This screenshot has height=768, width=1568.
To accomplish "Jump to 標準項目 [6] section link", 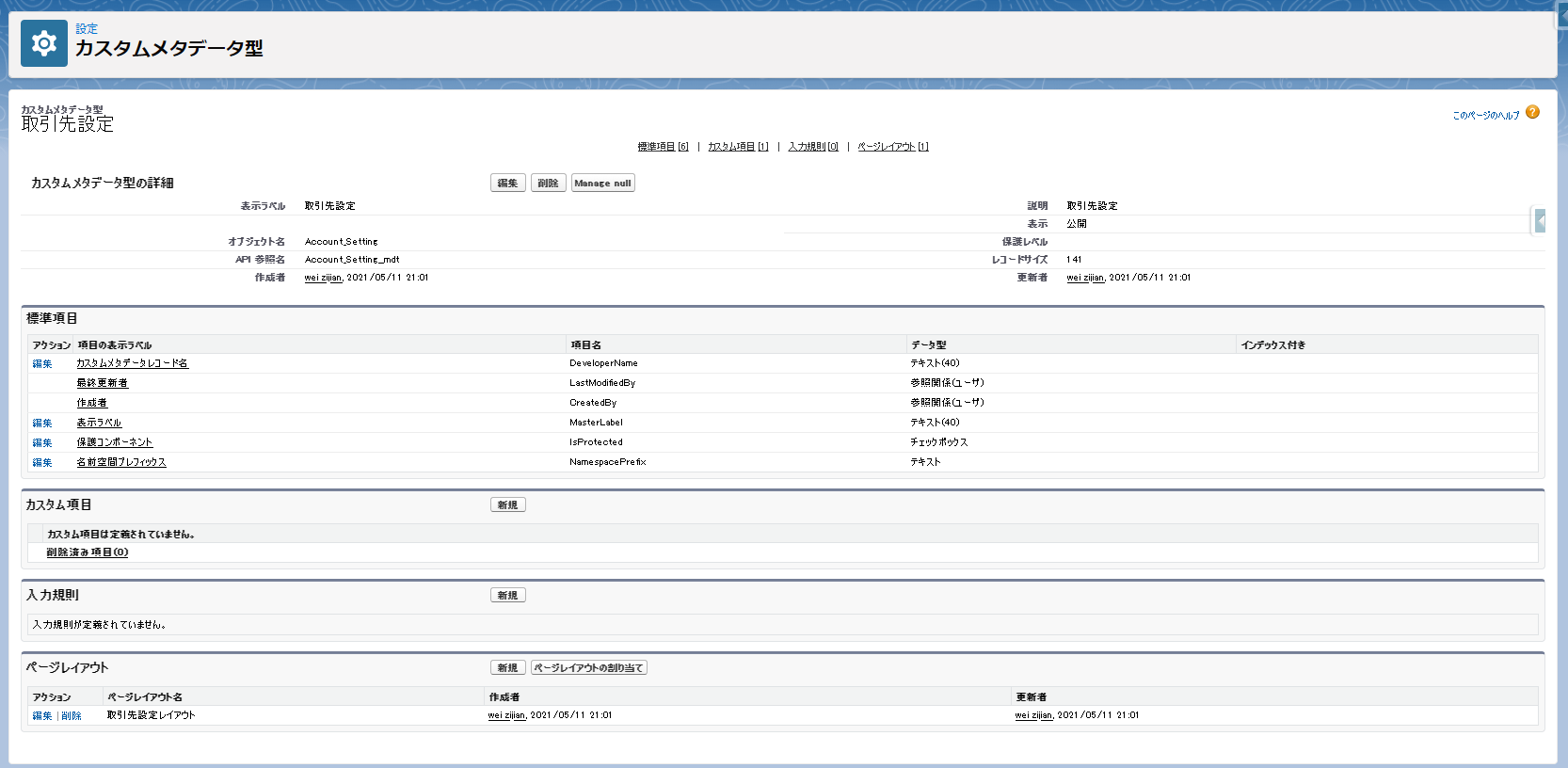I will 663,146.
